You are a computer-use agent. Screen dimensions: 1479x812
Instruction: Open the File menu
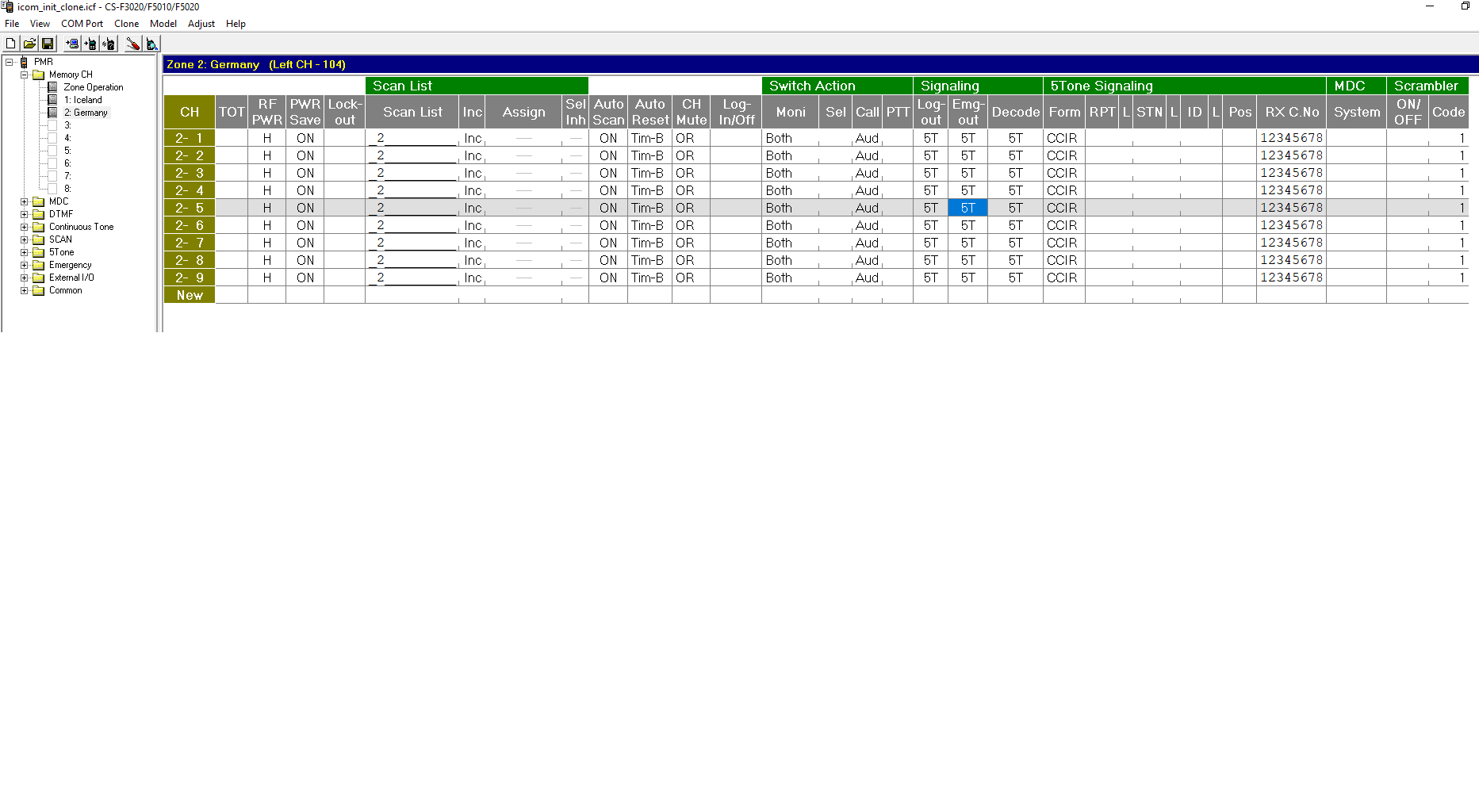(x=12, y=24)
